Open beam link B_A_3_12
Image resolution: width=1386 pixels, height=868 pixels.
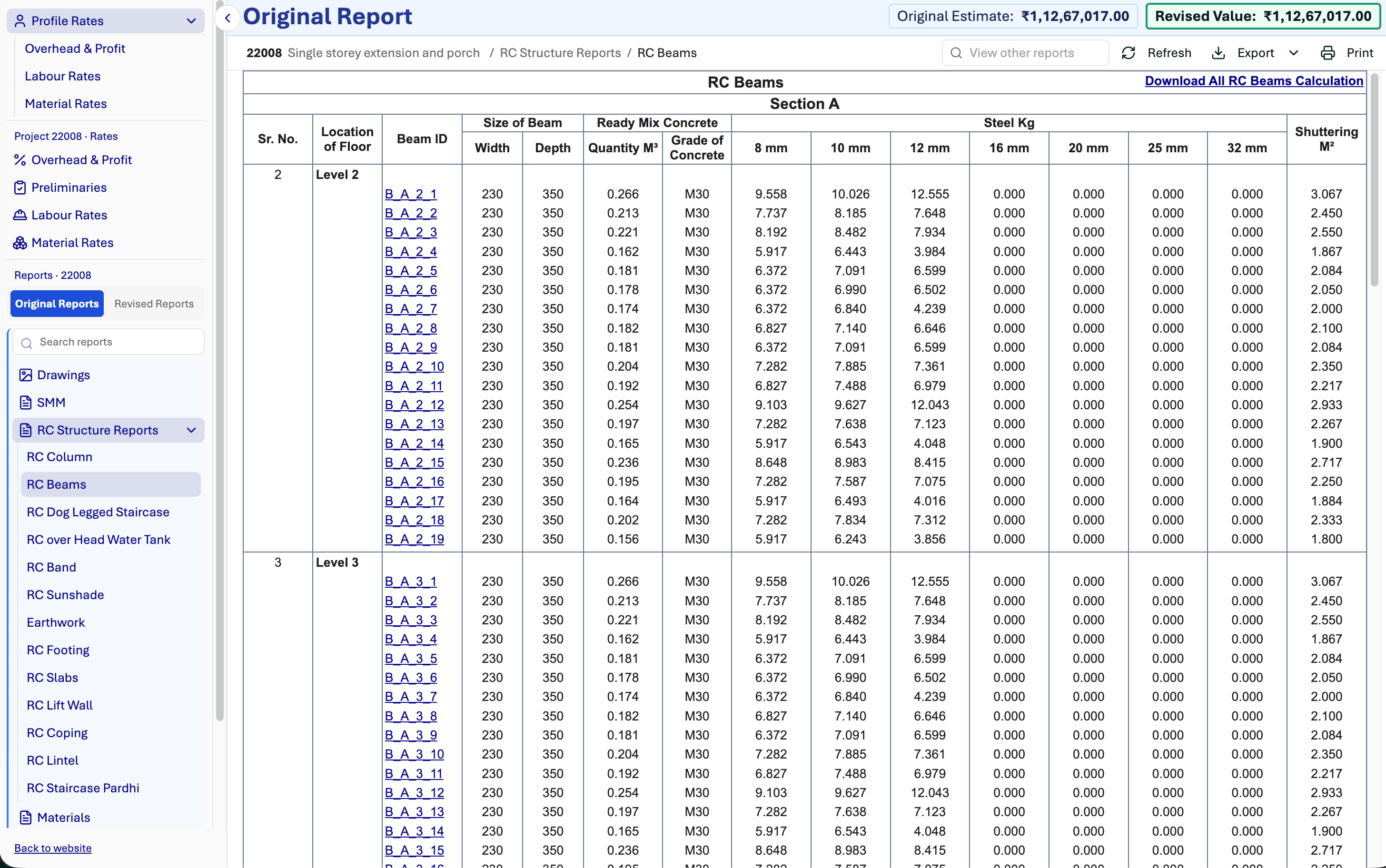414,793
